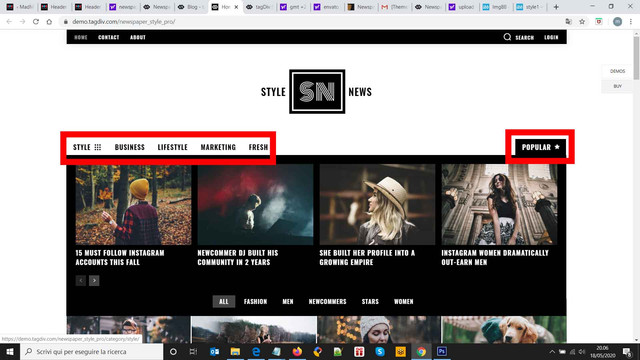Click the lock icon in address bar
The width and height of the screenshot is (640, 360).
tap(65, 22)
